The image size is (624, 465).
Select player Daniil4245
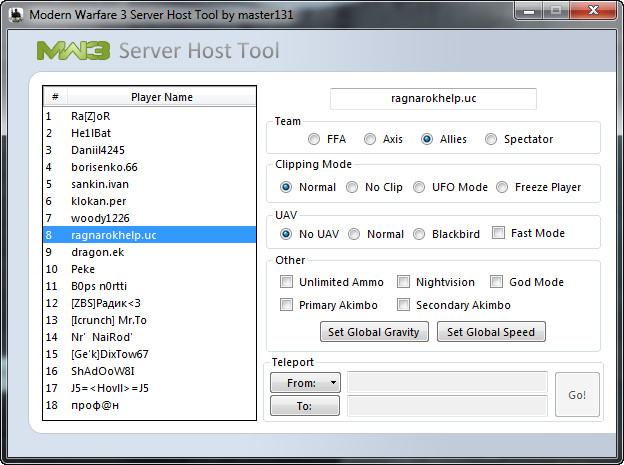(149, 150)
